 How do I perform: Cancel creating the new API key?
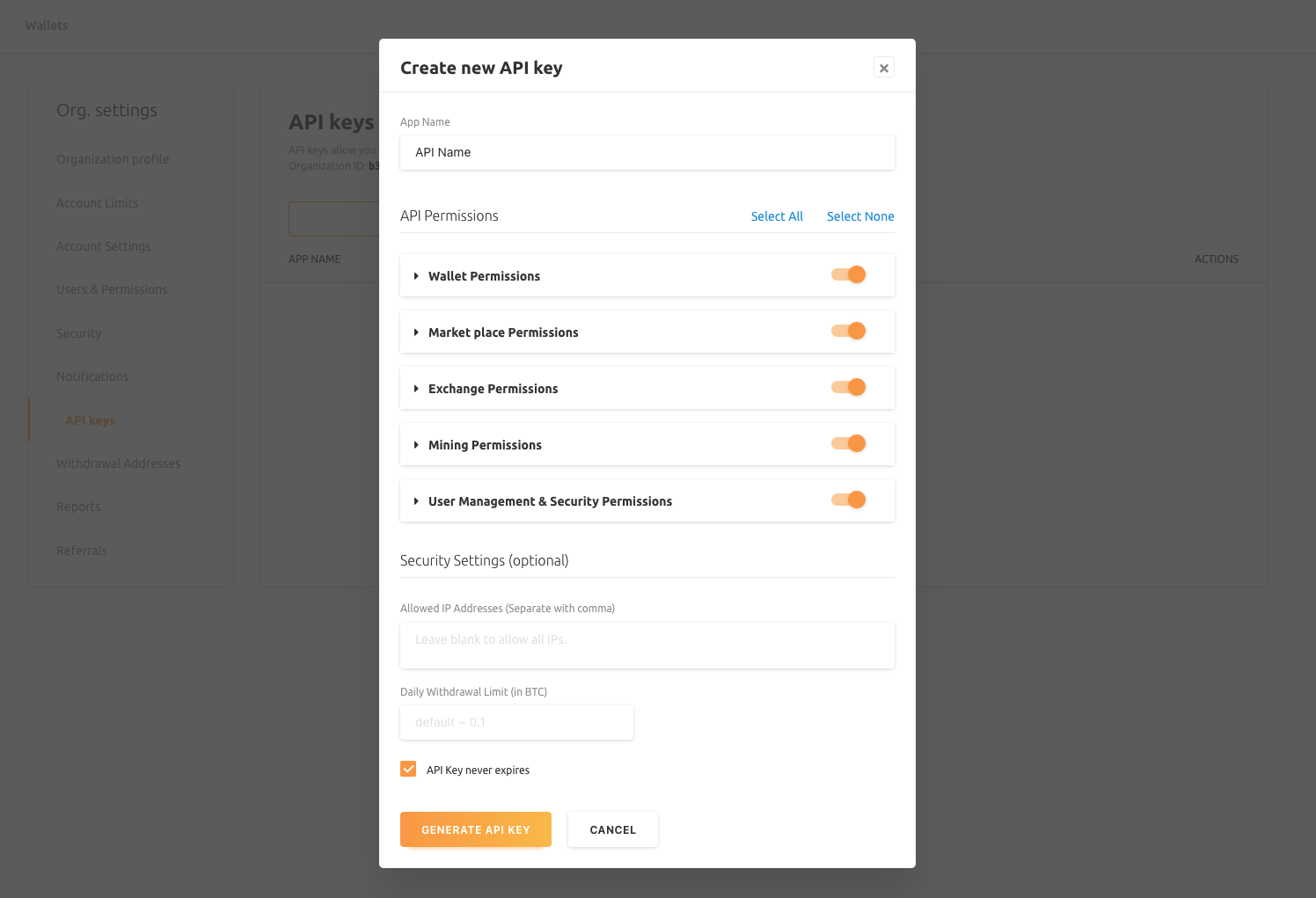612,829
